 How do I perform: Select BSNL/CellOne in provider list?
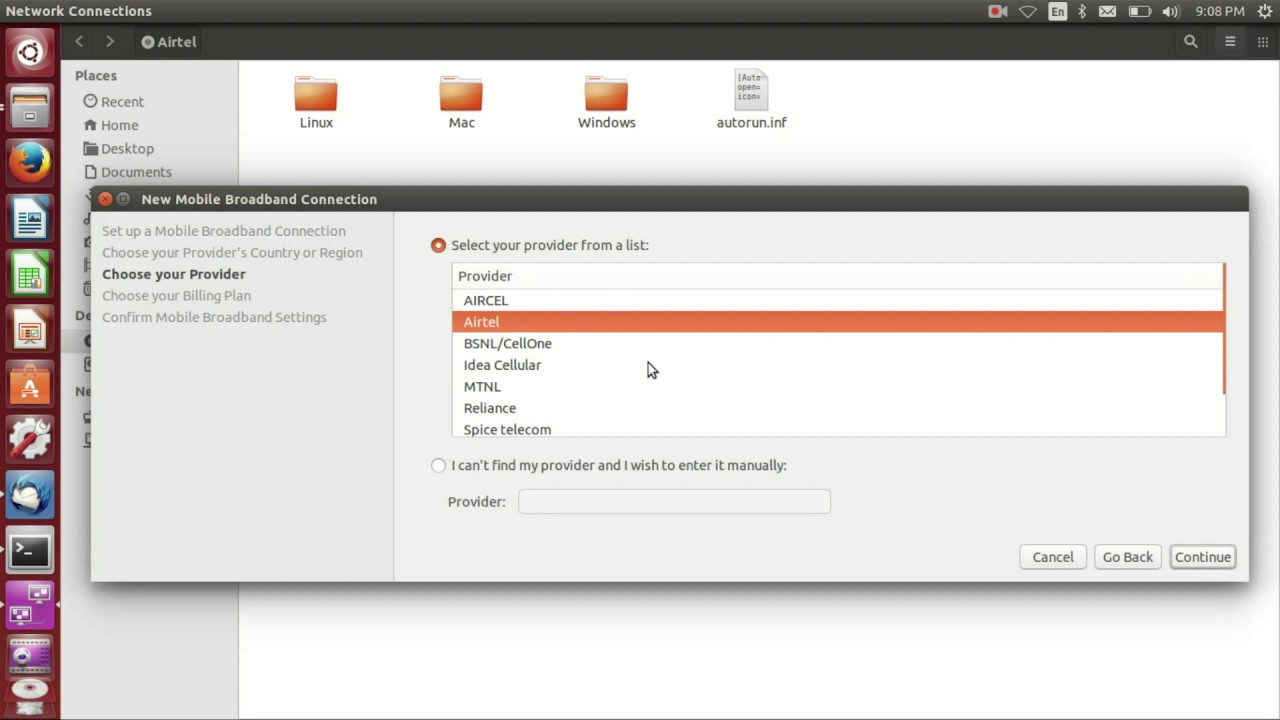pos(837,343)
